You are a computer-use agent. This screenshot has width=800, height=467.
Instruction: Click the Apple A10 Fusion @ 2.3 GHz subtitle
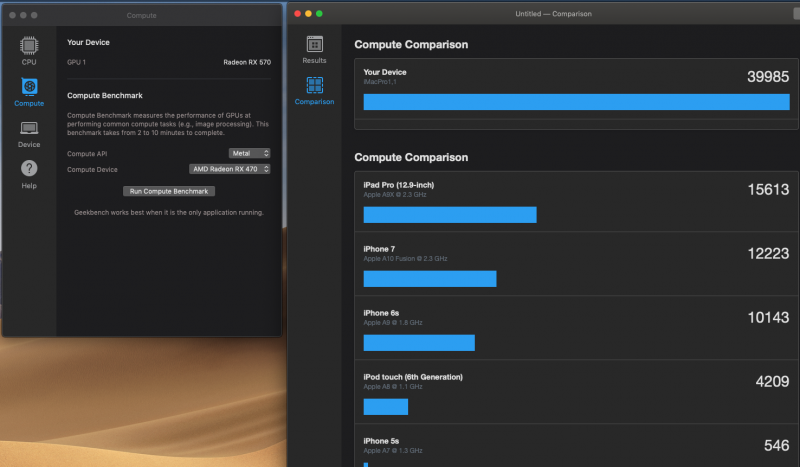[x=405, y=259]
